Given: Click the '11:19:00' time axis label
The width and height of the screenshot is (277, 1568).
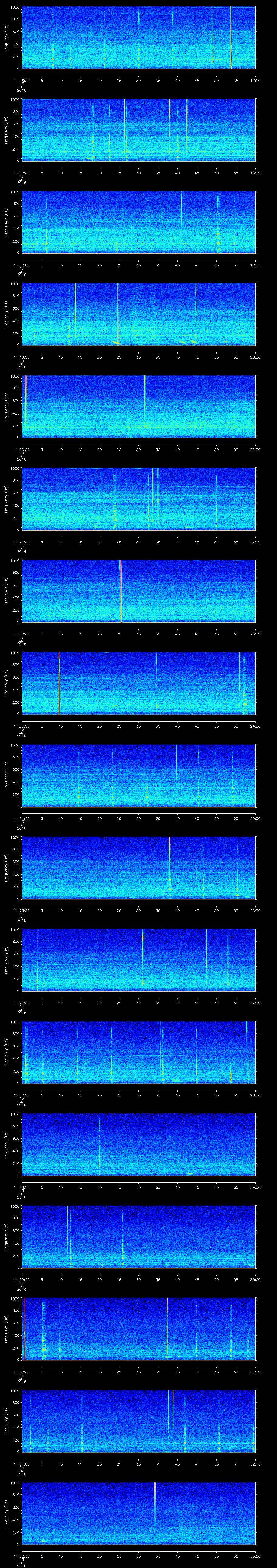Looking at the screenshot, I should click(x=22, y=357).
